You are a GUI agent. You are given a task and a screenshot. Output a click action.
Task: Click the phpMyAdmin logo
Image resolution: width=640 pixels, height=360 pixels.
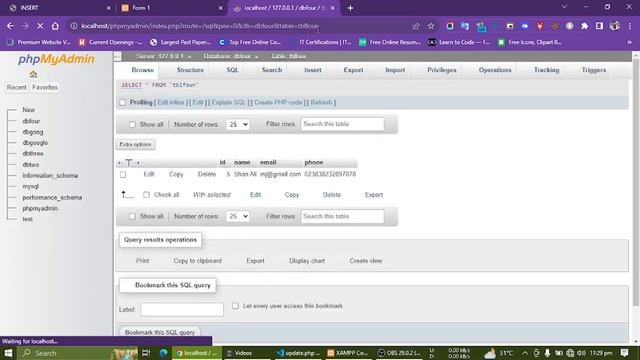point(56,59)
